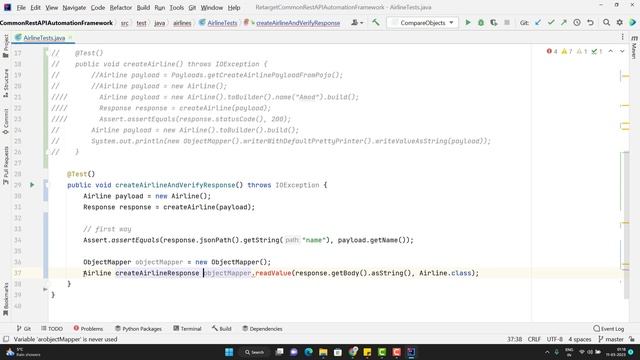This screenshot has width=640, height=360.
Task: Jump to next highlighted error arrow
Action: click(x=622, y=51)
